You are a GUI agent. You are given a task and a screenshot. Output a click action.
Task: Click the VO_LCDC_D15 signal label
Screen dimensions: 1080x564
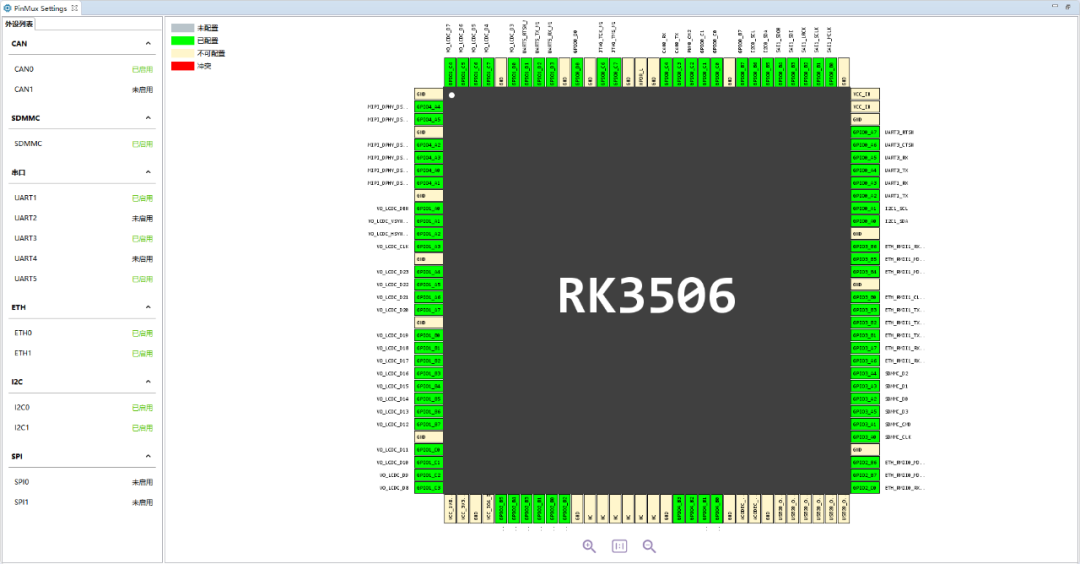point(393,386)
